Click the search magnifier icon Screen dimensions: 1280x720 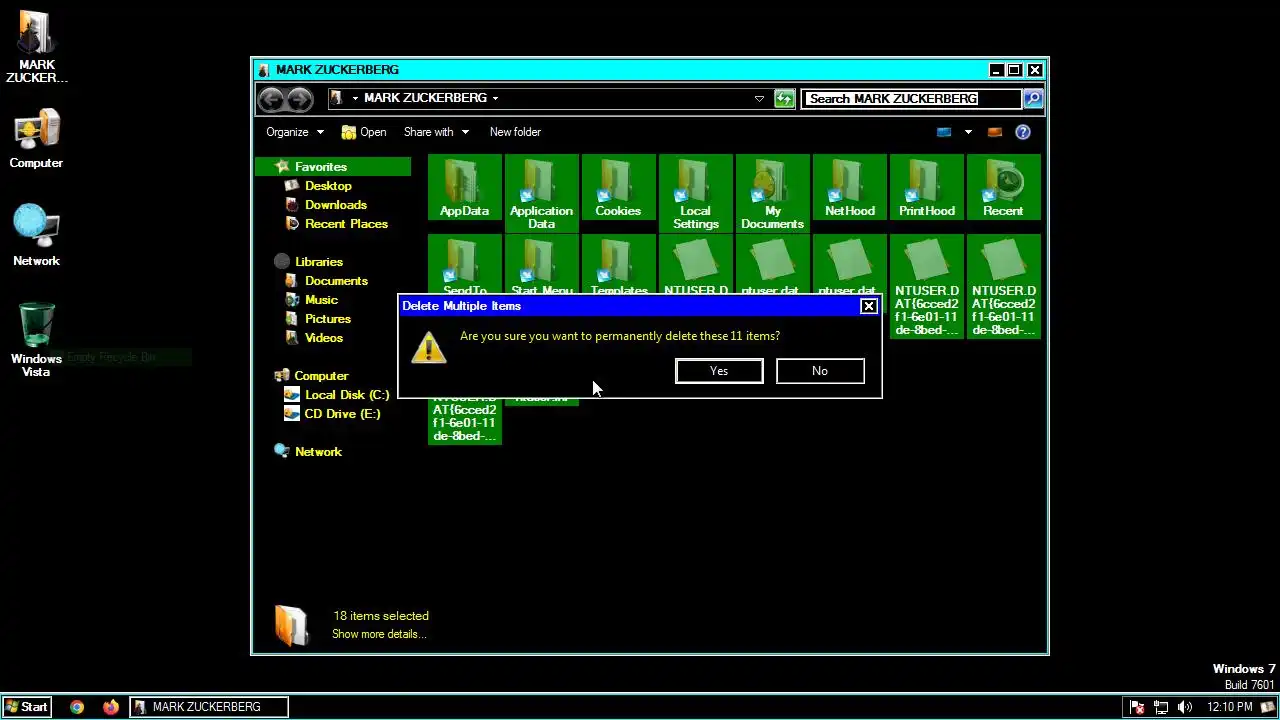coord(1033,98)
